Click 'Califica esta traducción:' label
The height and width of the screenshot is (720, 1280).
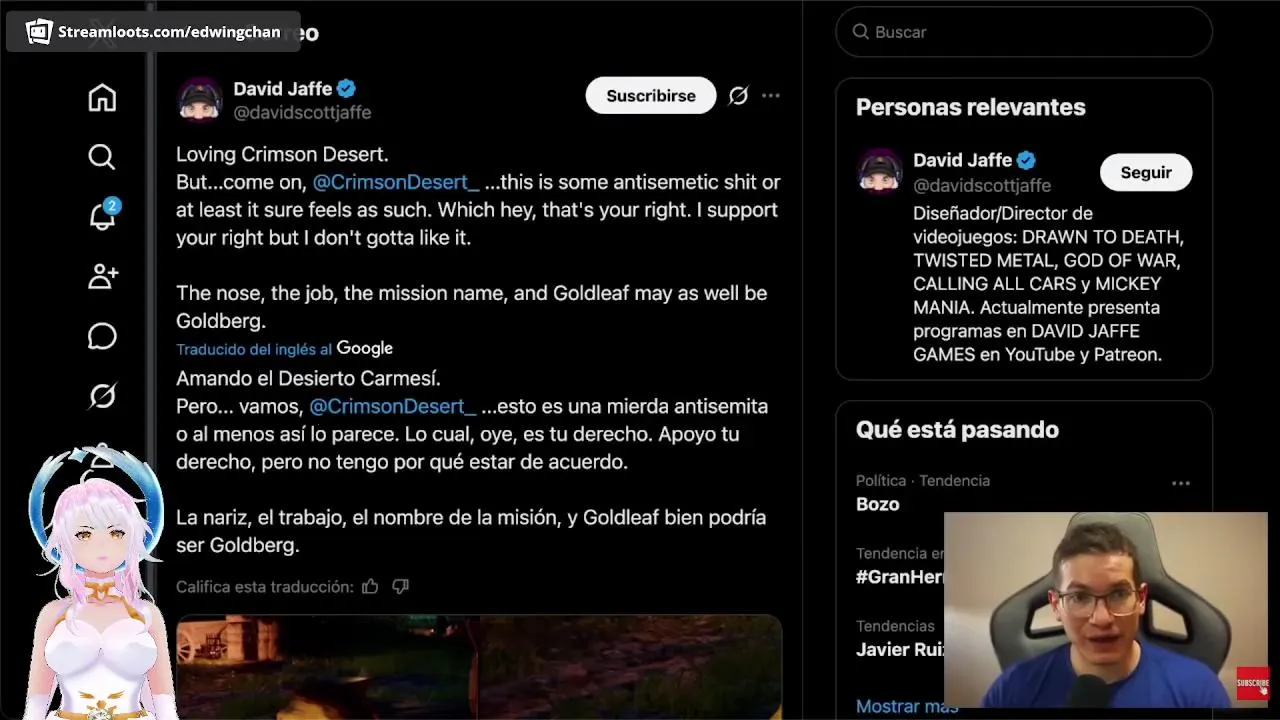pyautogui.click(x=264, y=586)
